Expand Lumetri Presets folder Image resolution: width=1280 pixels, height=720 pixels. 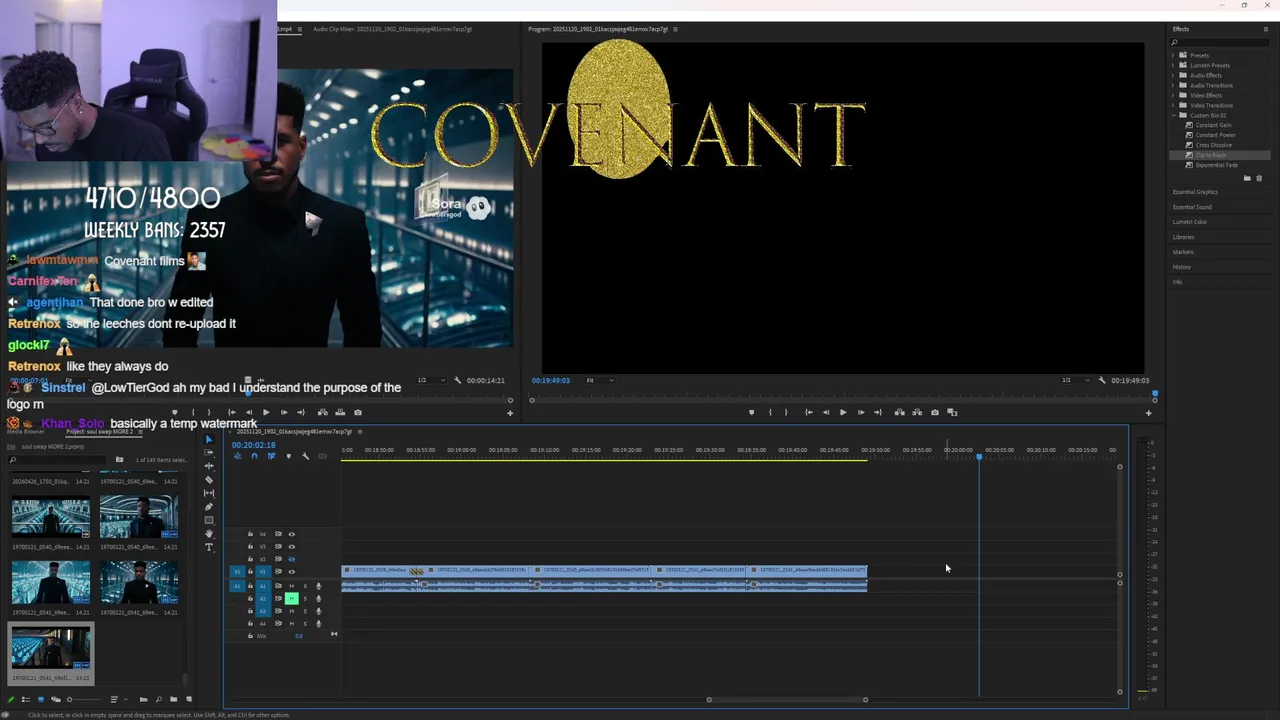pos(1173,65)
